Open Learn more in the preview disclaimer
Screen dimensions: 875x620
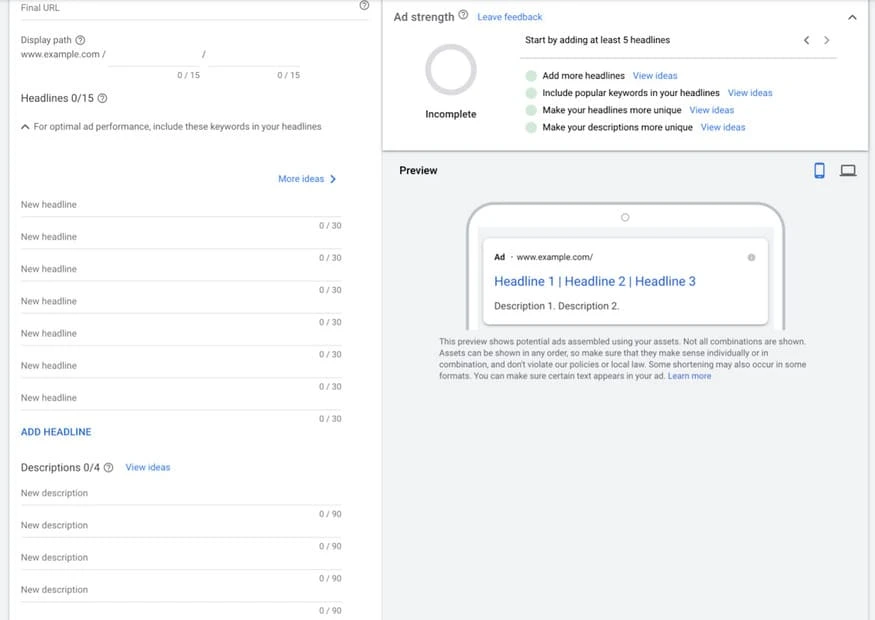[x=690, y=375]
